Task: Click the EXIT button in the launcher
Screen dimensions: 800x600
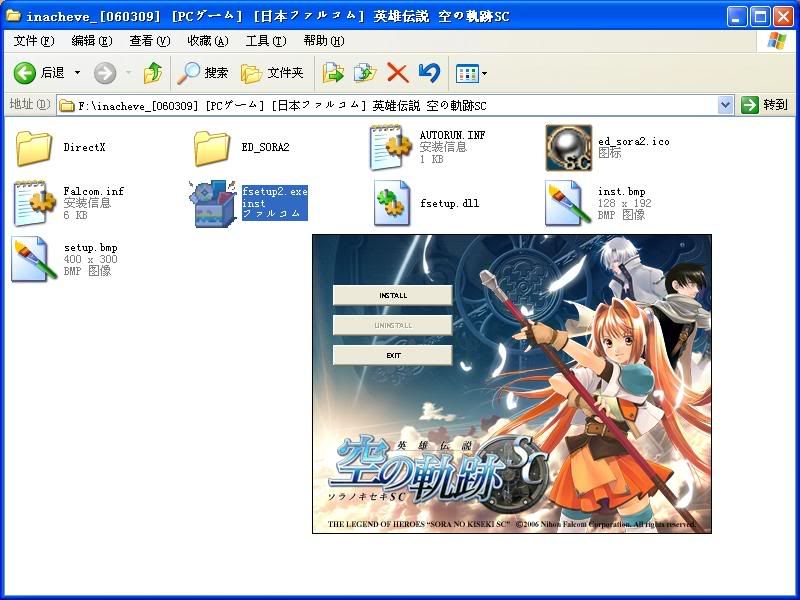Action: click(392, 355)
